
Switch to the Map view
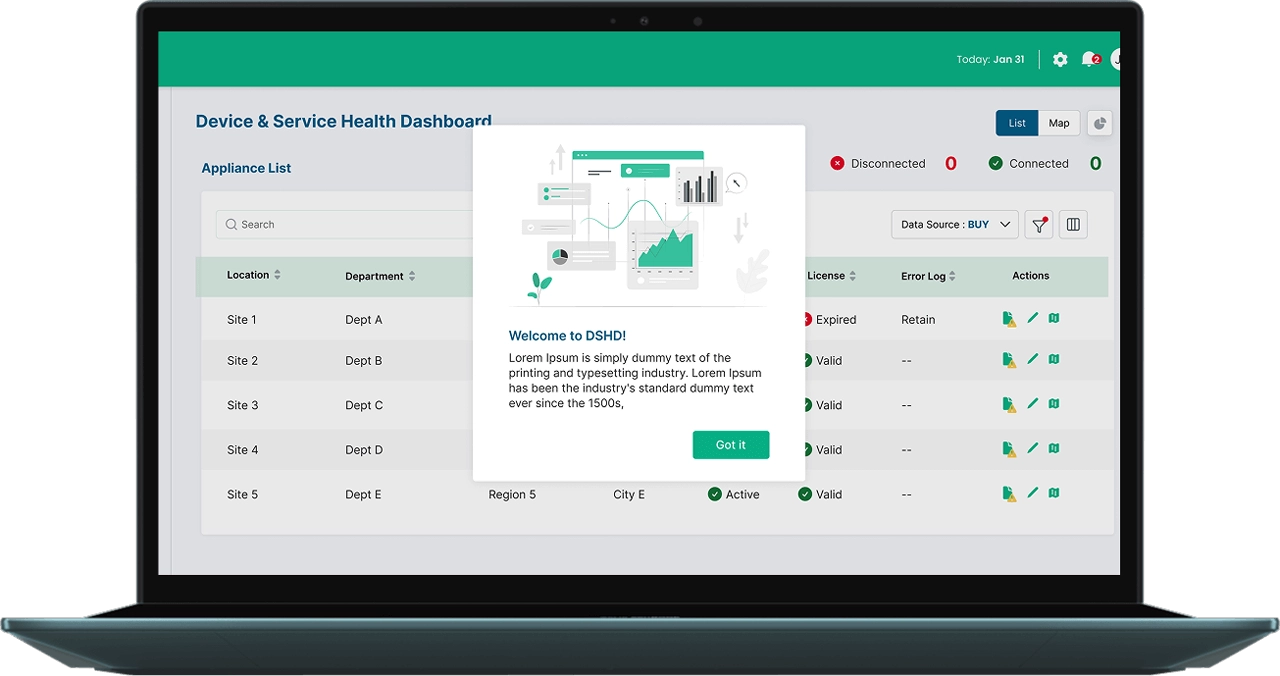click(x=1059, y=123)
